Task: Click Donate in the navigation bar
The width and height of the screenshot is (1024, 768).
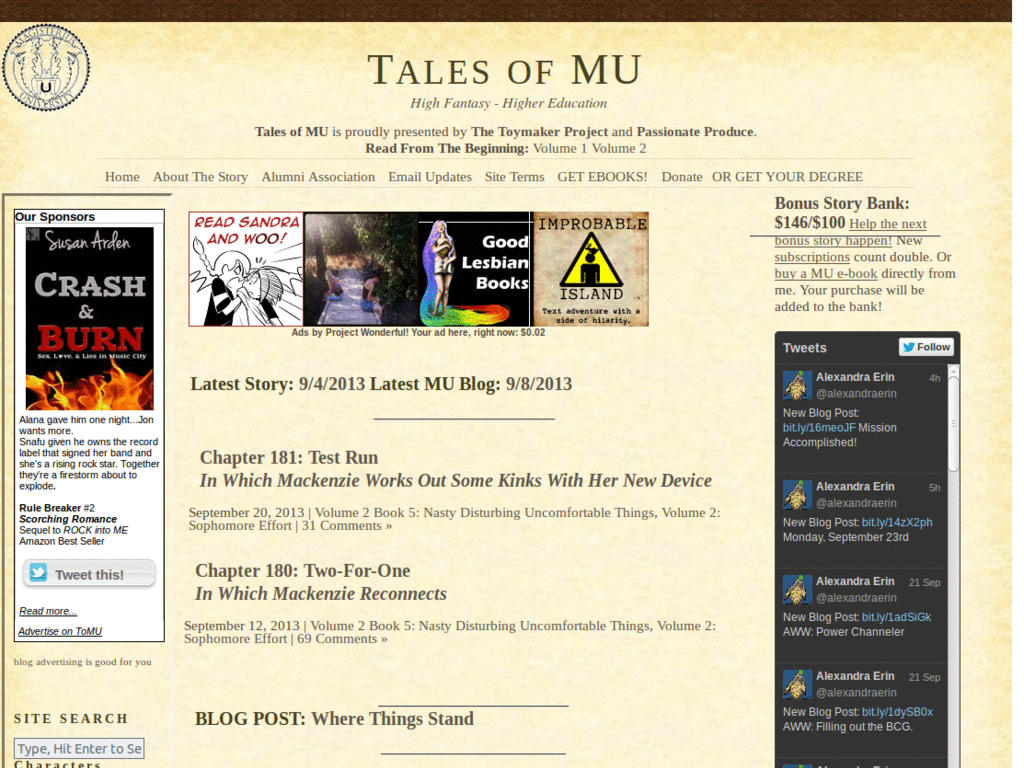Action: 682,177
